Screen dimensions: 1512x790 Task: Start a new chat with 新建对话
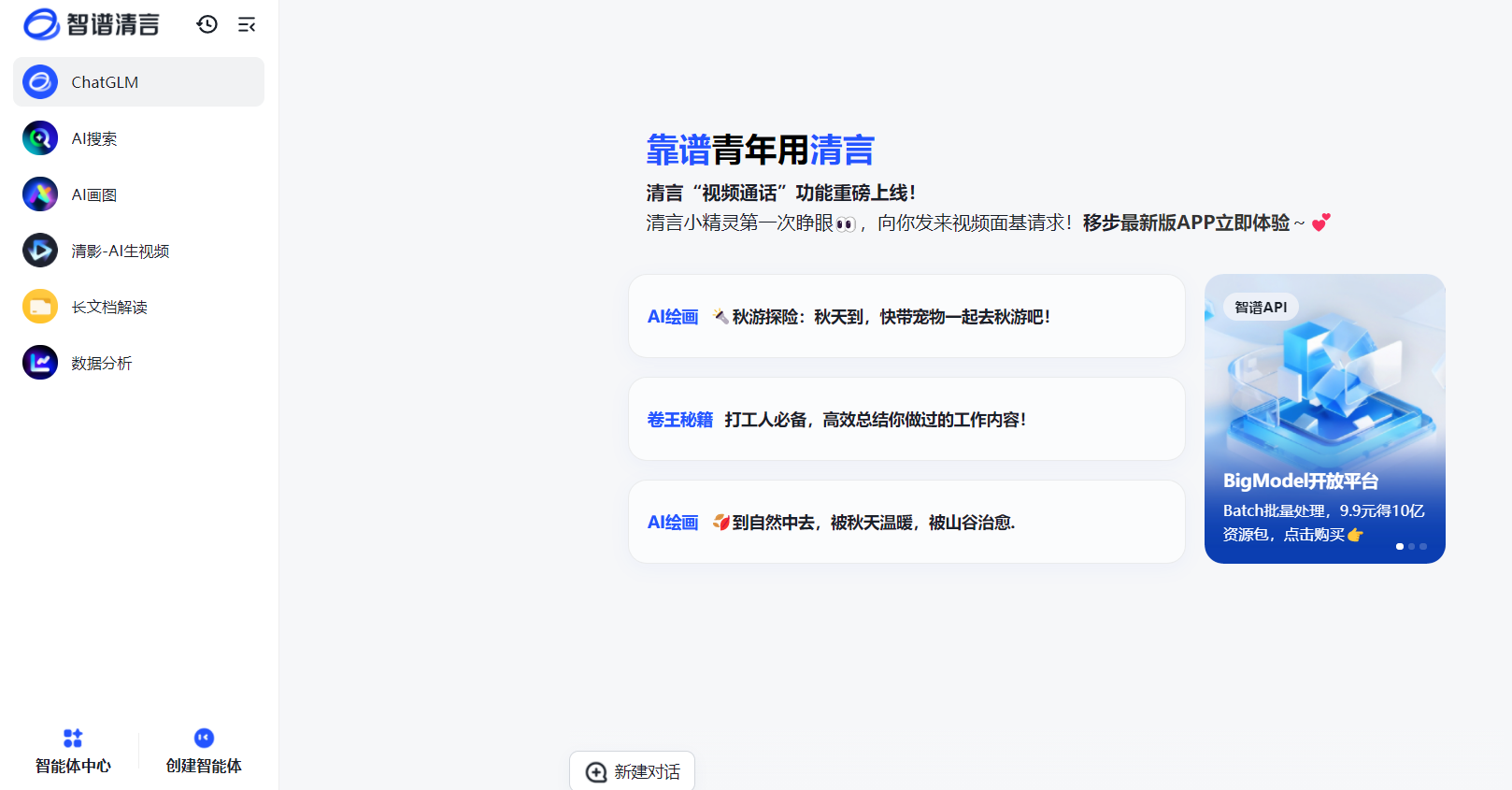(x=633, y=771)
